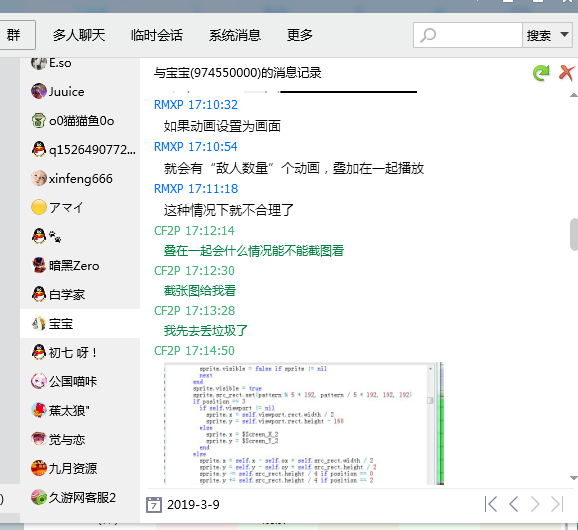Select contact 公国喵咔
Image resolution: width=578 pixels, height=530 pixels.
pyautogui.click(x=80, y=381)
